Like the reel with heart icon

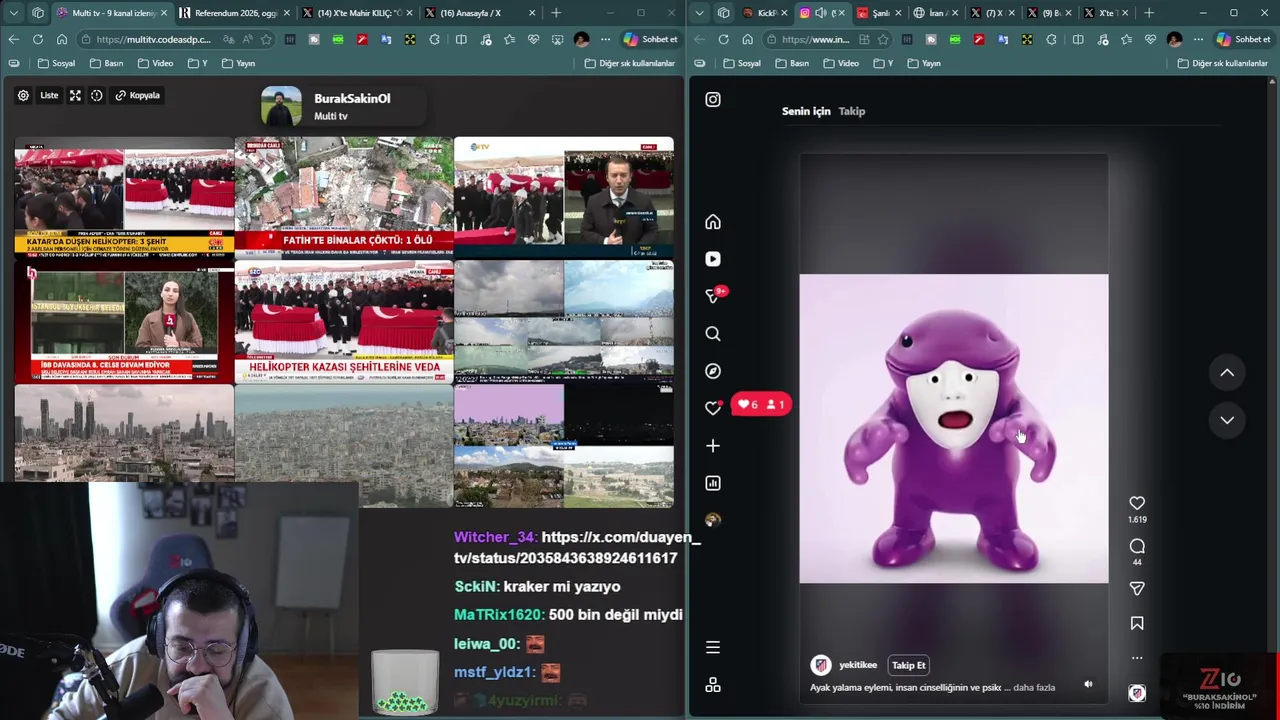1137,503
